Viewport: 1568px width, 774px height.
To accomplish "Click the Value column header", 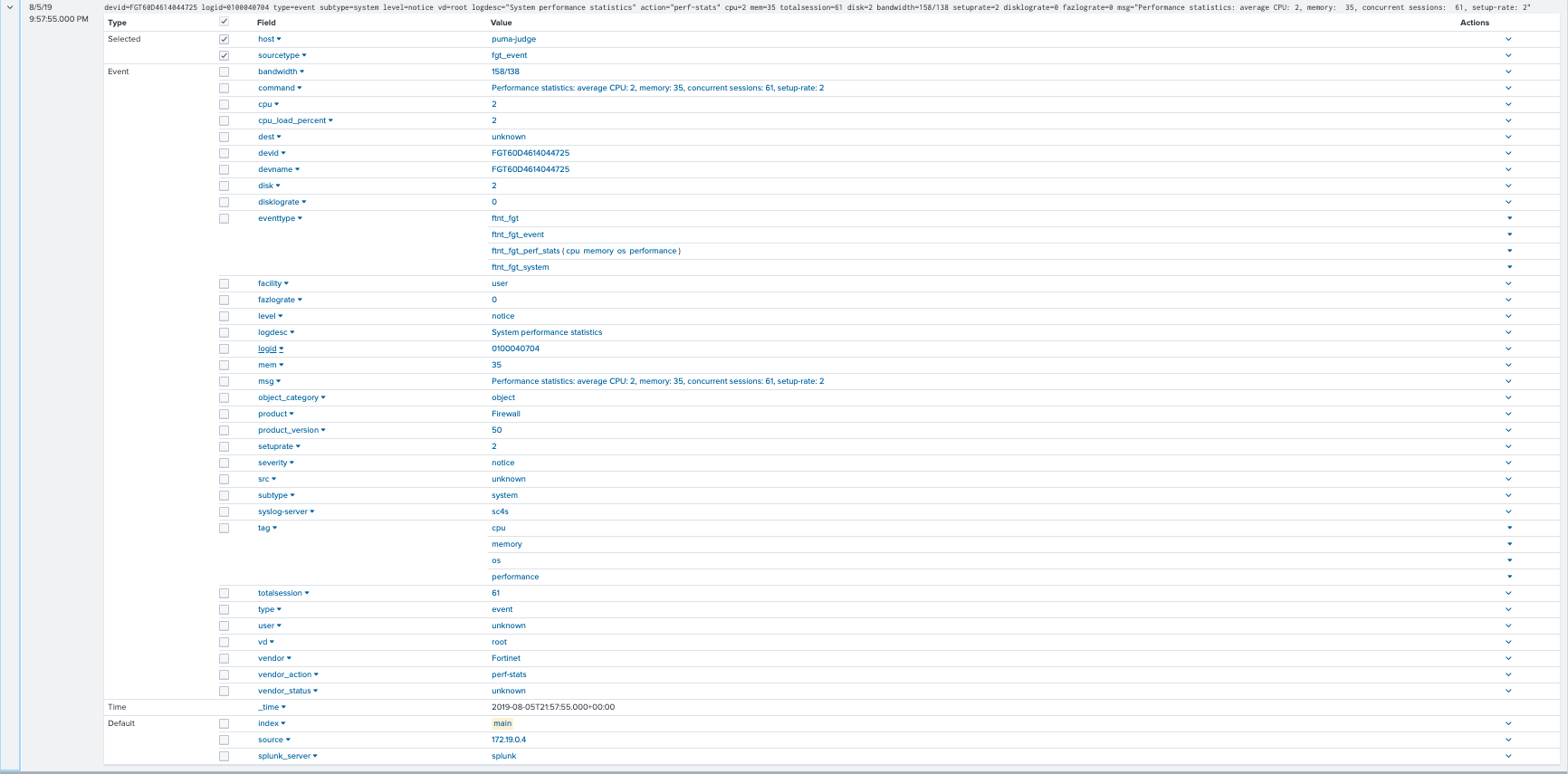I will coord(502,23).
